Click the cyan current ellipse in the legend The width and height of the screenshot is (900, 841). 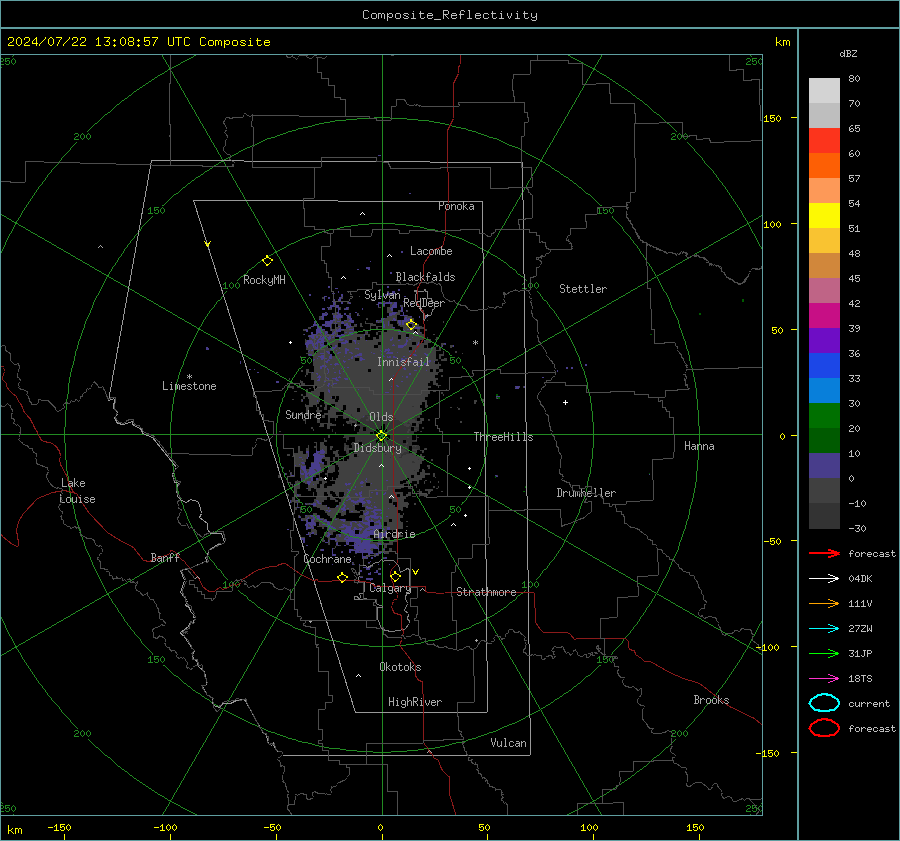pos(824,703)
